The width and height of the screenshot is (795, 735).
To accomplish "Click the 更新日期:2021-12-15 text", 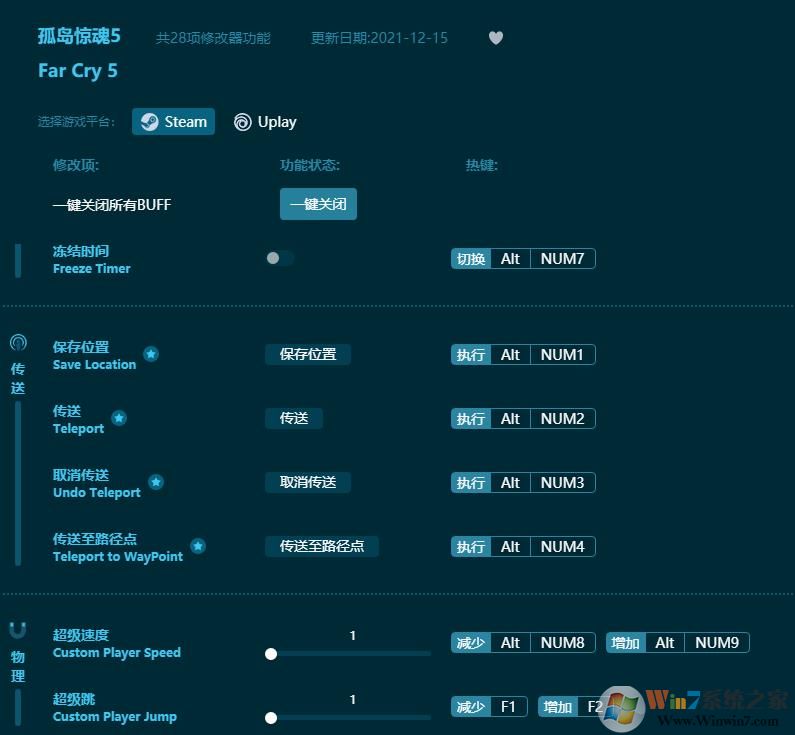I will [379, 38].
